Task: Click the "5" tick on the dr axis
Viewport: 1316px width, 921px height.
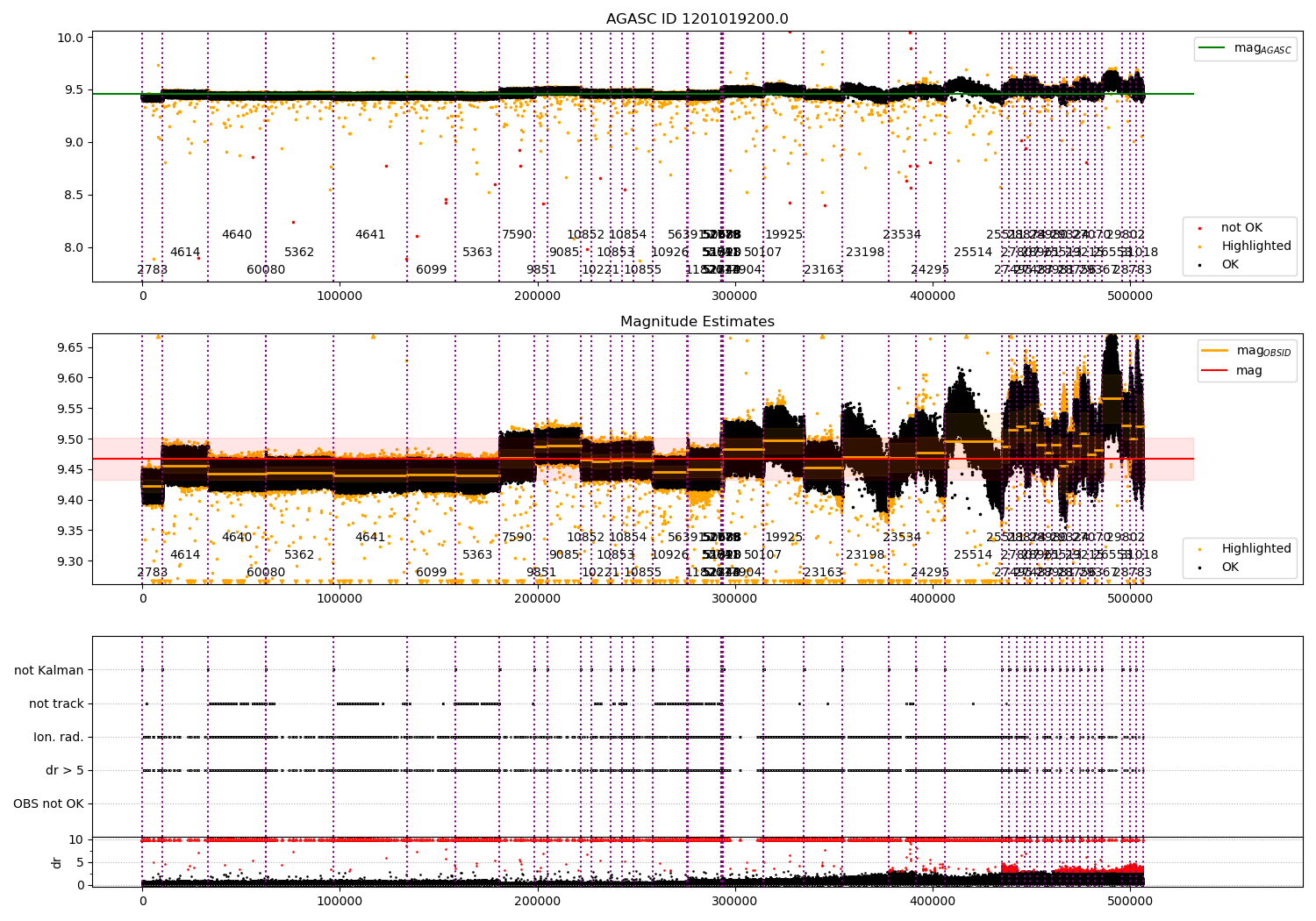Action: (80, 862)
